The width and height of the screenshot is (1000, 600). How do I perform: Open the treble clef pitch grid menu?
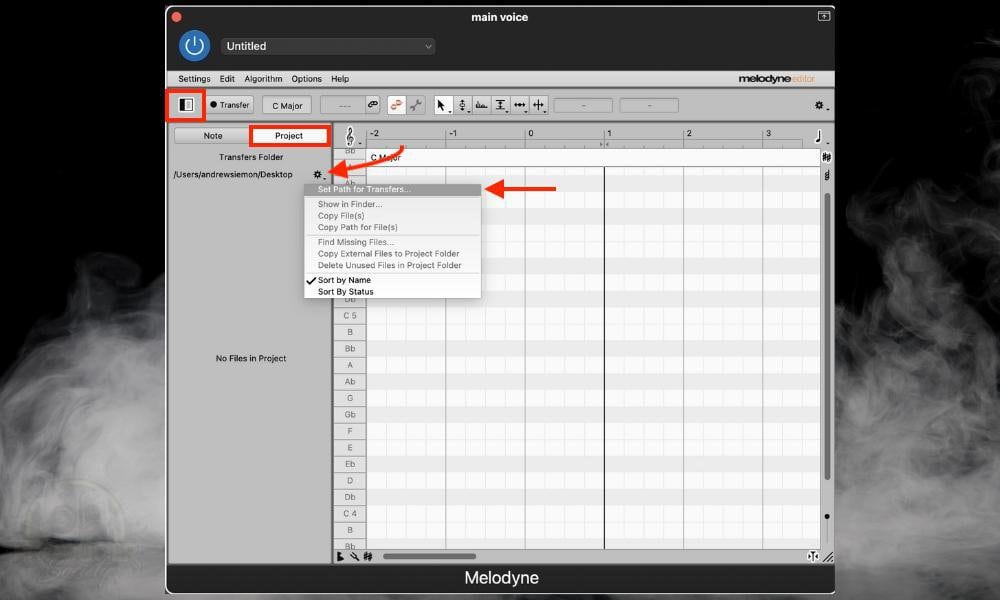(350, 136)
